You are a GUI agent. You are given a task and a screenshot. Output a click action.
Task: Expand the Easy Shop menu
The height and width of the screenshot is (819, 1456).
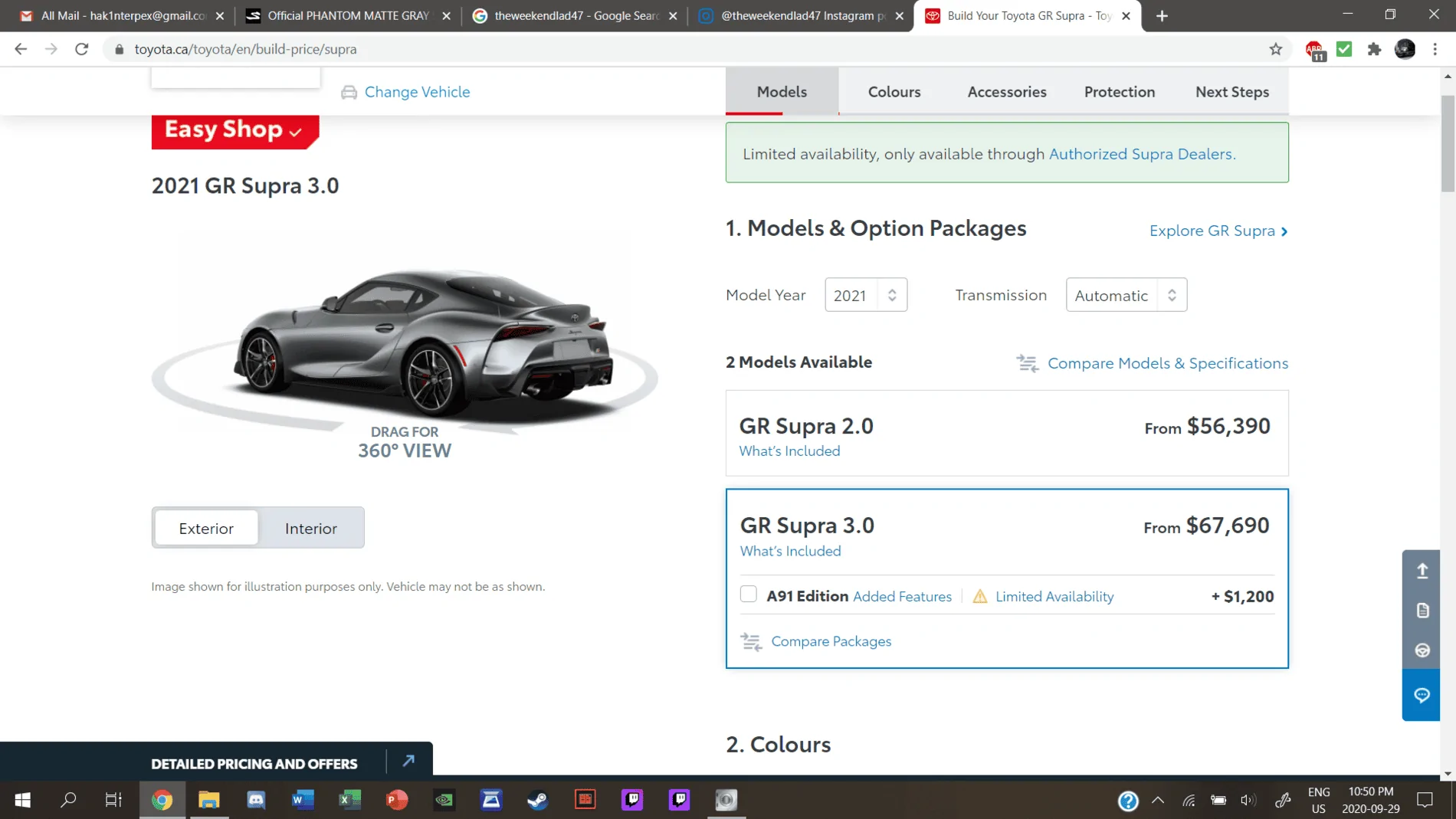[x=235, y=131]
